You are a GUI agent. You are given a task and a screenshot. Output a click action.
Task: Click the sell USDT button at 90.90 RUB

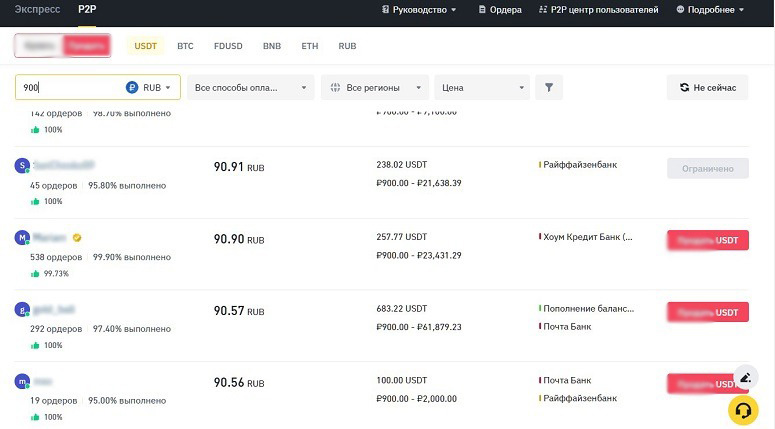pos(708,240)
